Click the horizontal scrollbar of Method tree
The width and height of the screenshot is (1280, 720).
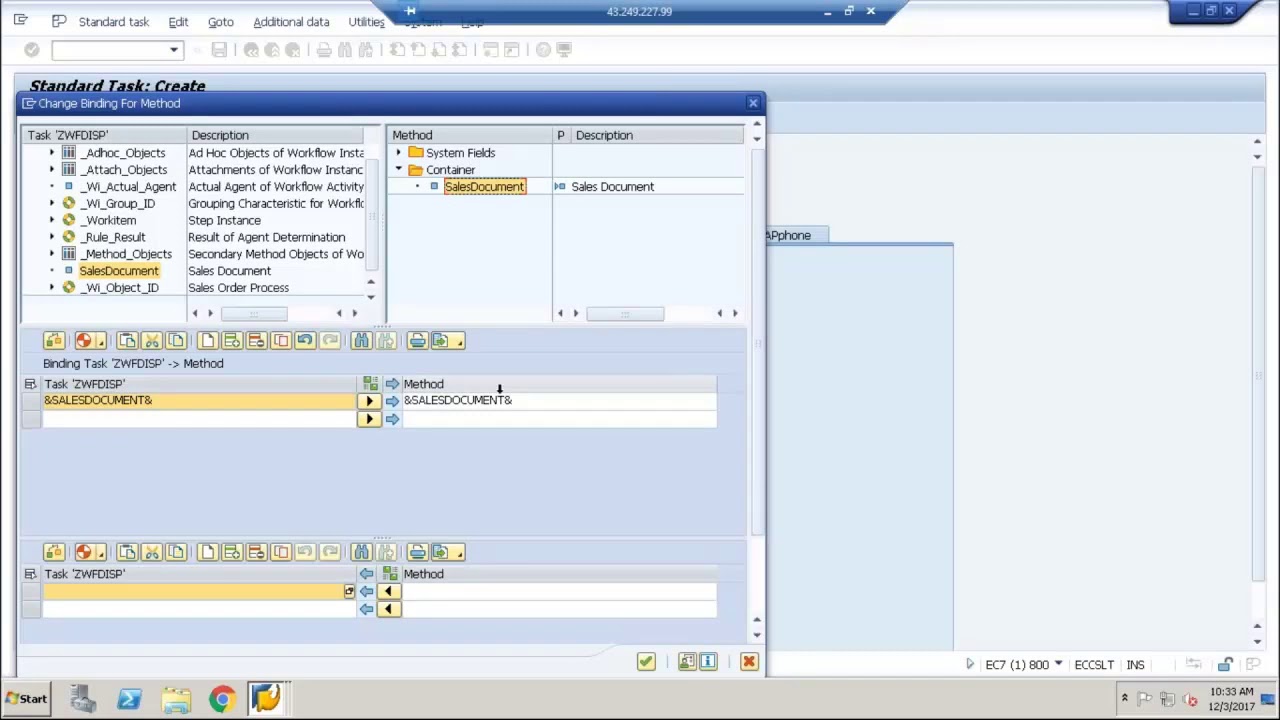624,314
